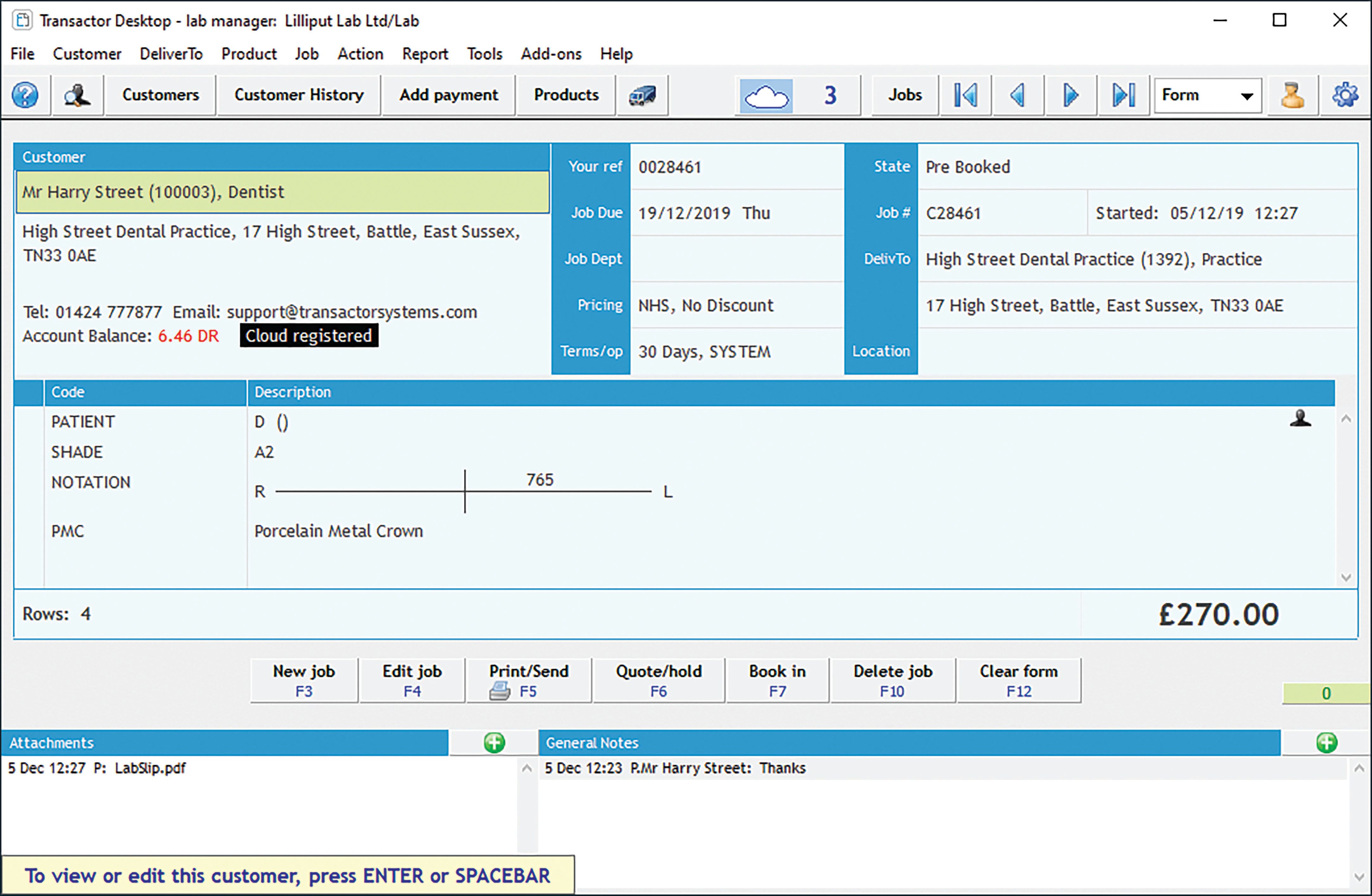Toggle the cloud sync icon

point(766,96)
